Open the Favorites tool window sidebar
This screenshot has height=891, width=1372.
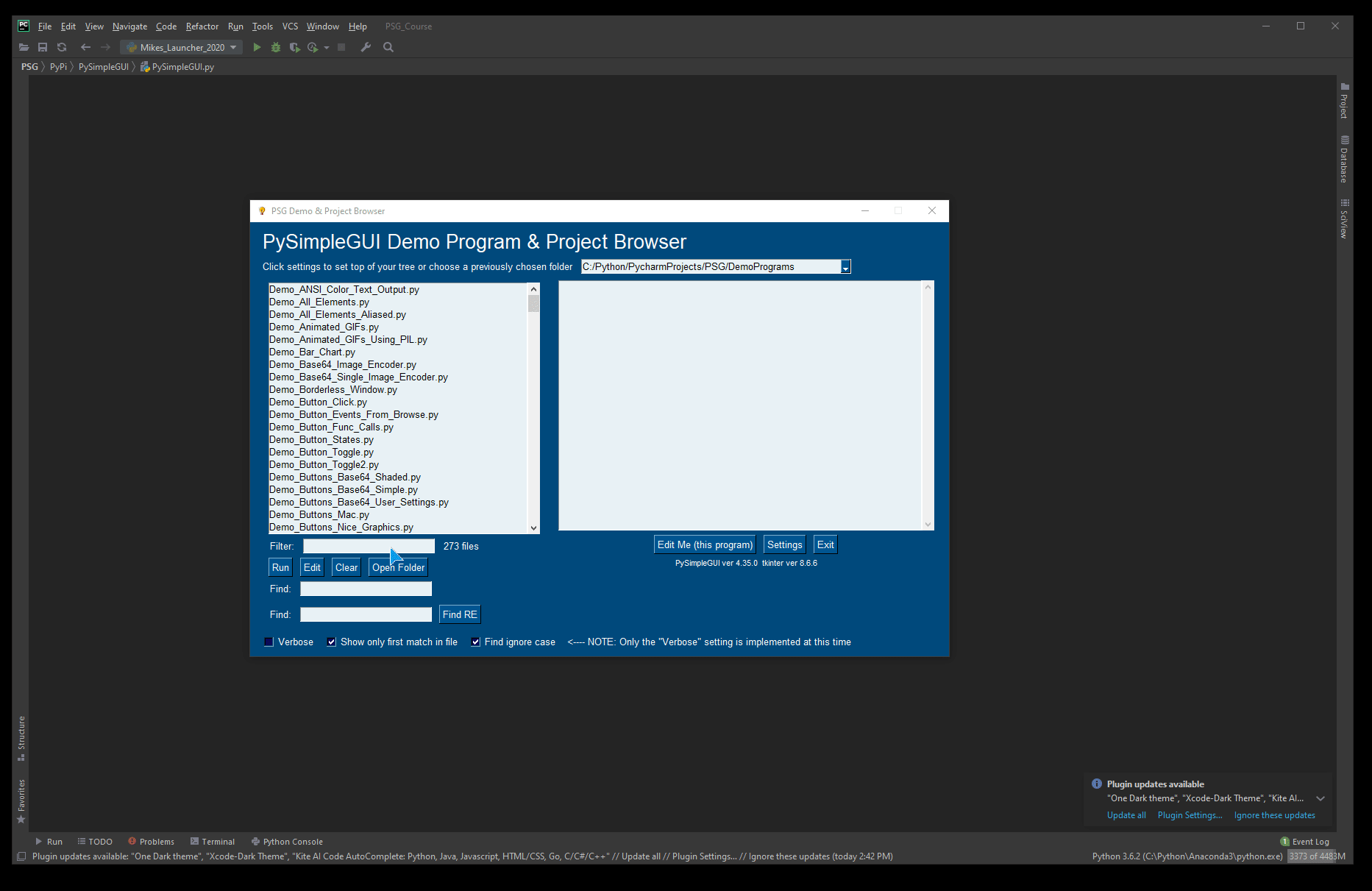pyautogui.click(x=21, y=801)
